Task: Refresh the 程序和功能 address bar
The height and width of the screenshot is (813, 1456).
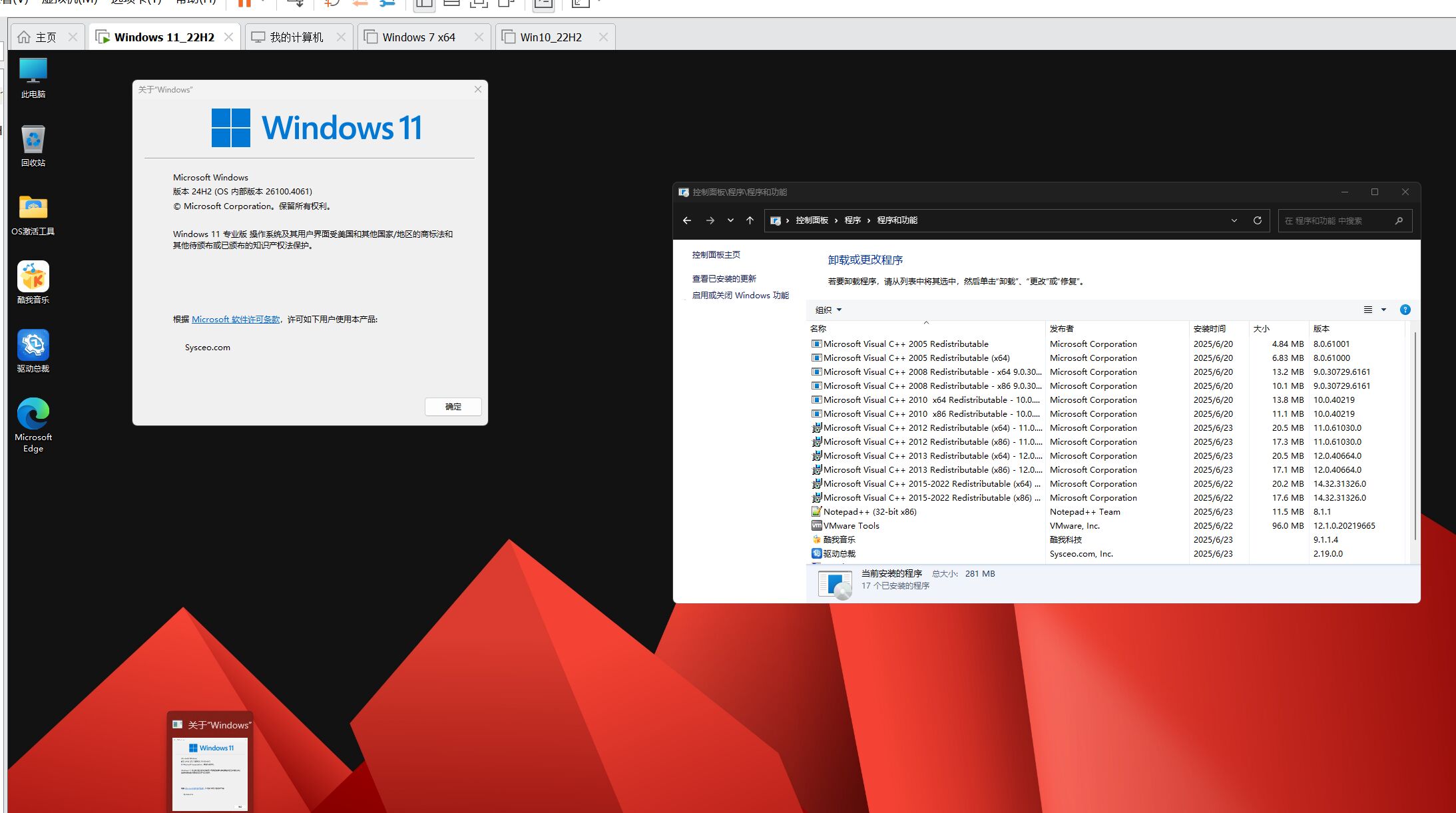Action: click(1258, 220)
